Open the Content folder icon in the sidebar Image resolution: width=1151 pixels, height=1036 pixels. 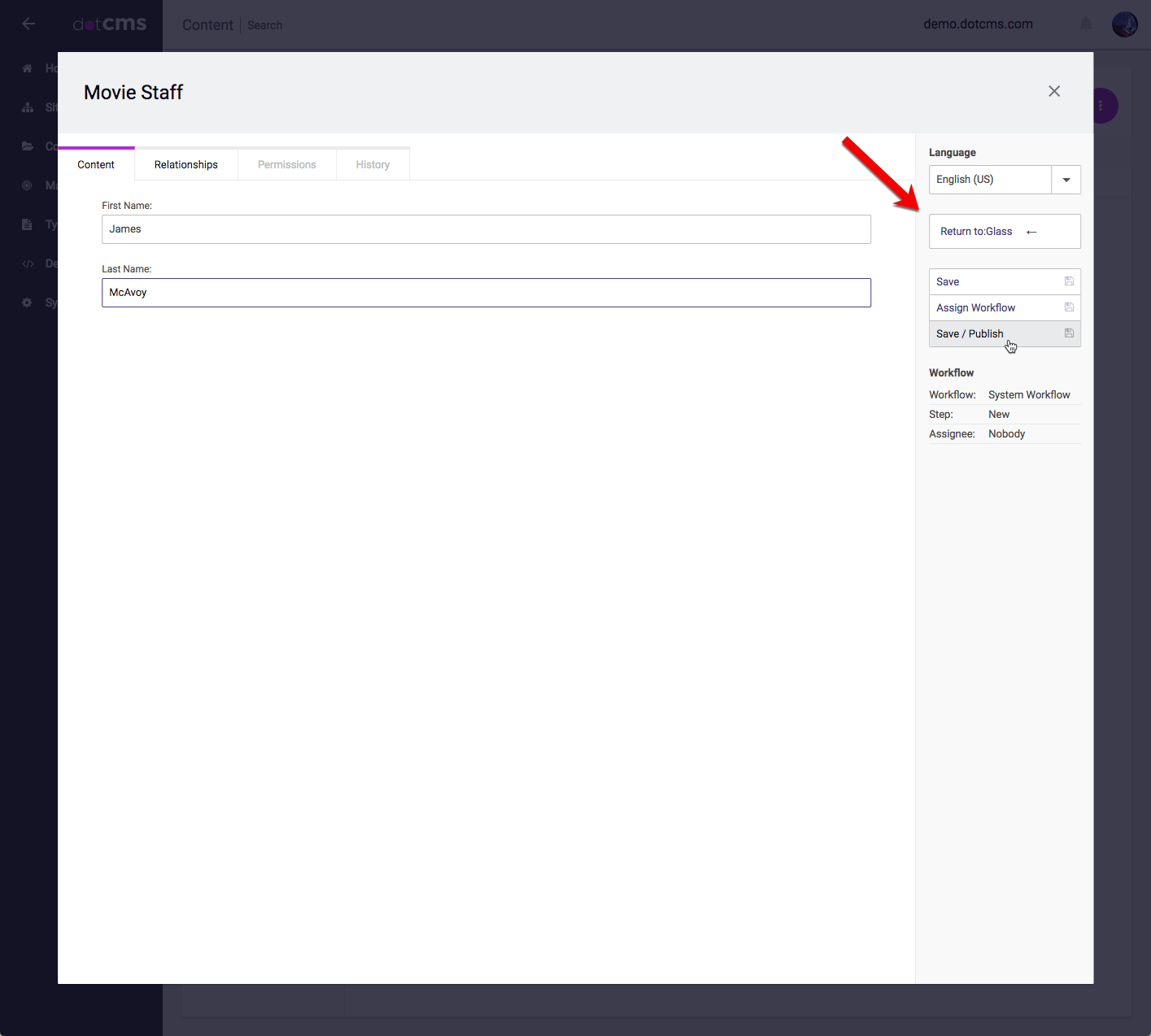28,146
